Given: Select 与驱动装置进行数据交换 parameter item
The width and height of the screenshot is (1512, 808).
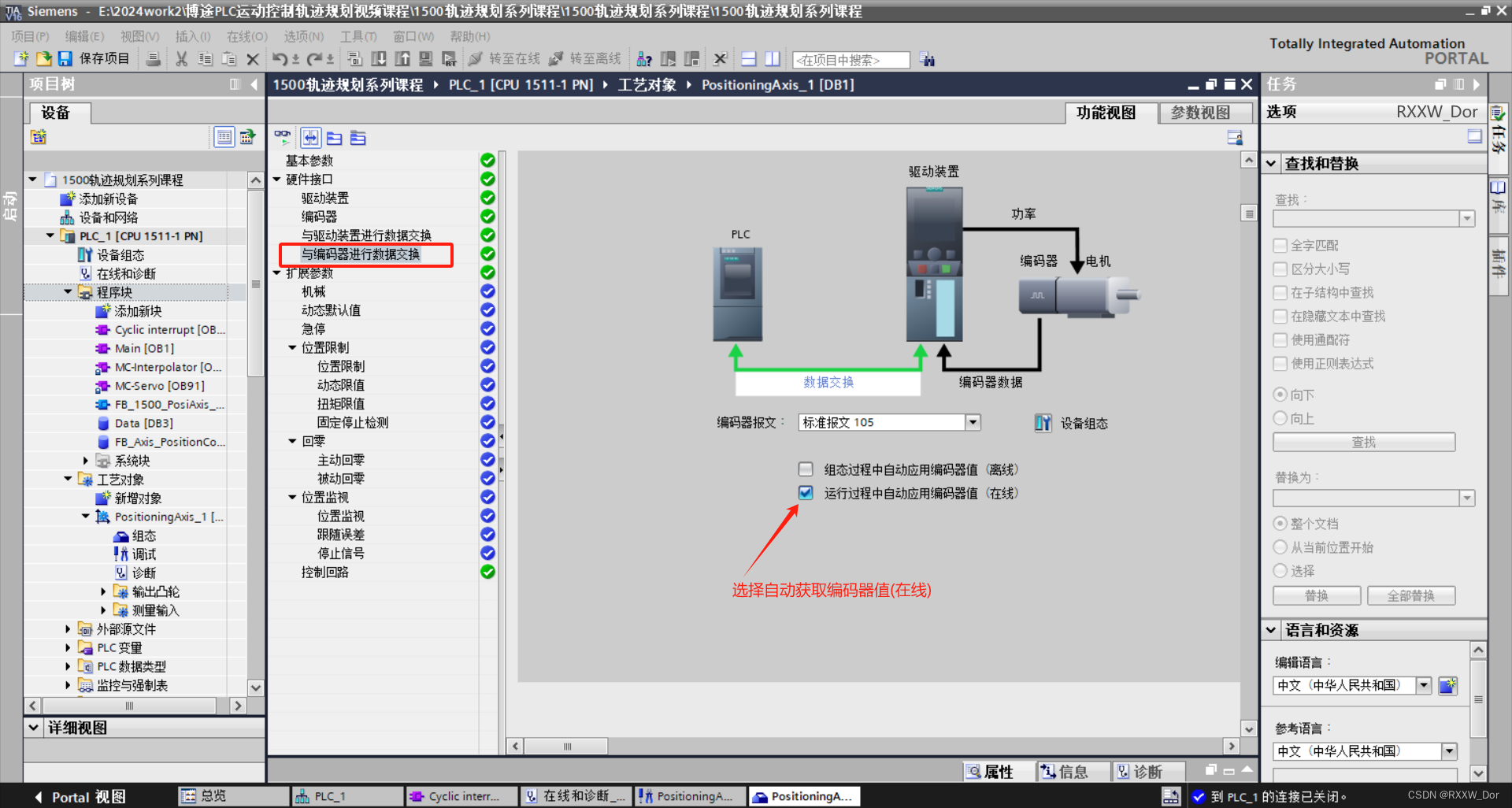Looking at the screenshot, I should [x=366, y=235].
